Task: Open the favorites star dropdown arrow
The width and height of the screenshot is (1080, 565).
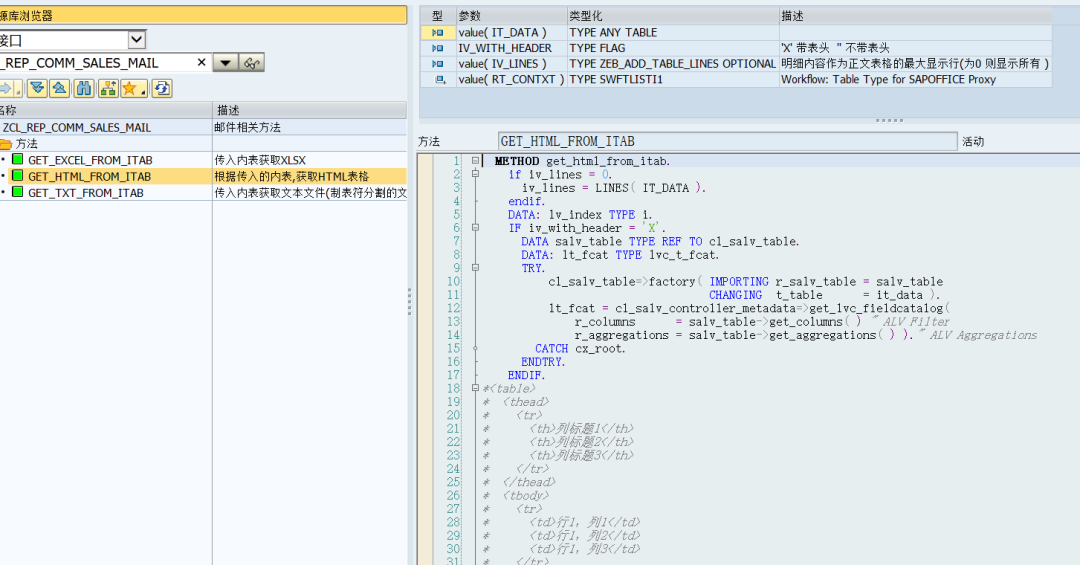Action: point(143,90)
